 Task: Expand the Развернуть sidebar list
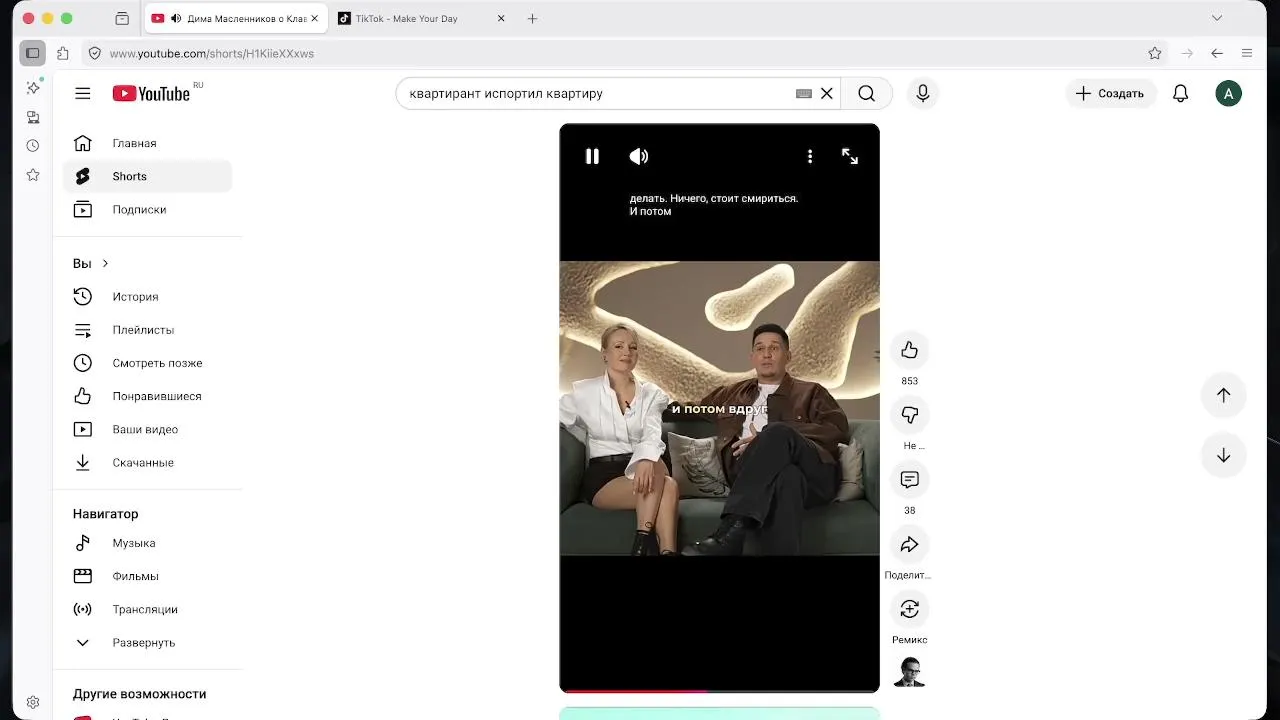(x=147, y=642)
